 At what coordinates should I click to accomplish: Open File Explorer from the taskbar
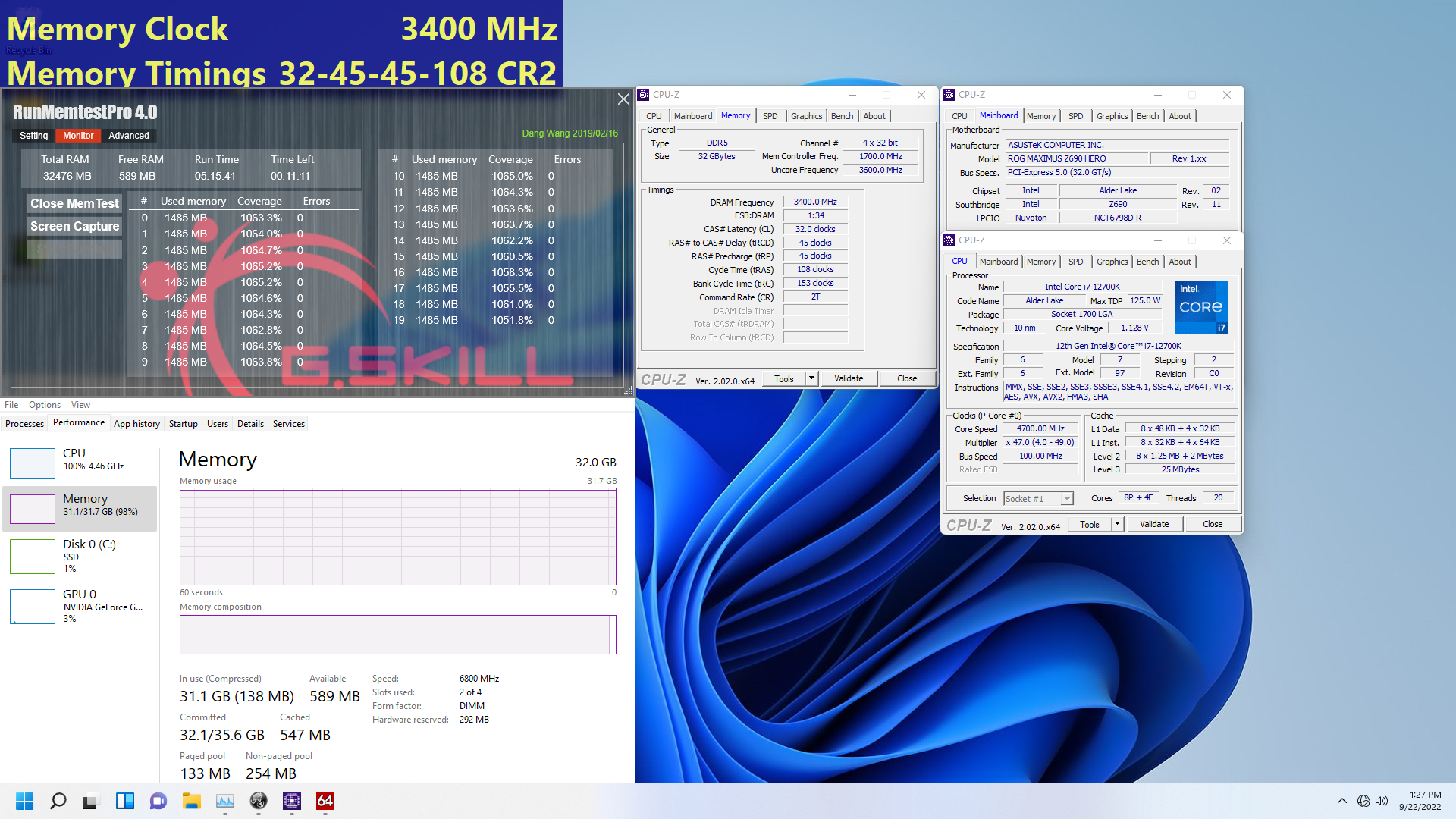pos(191,801)
